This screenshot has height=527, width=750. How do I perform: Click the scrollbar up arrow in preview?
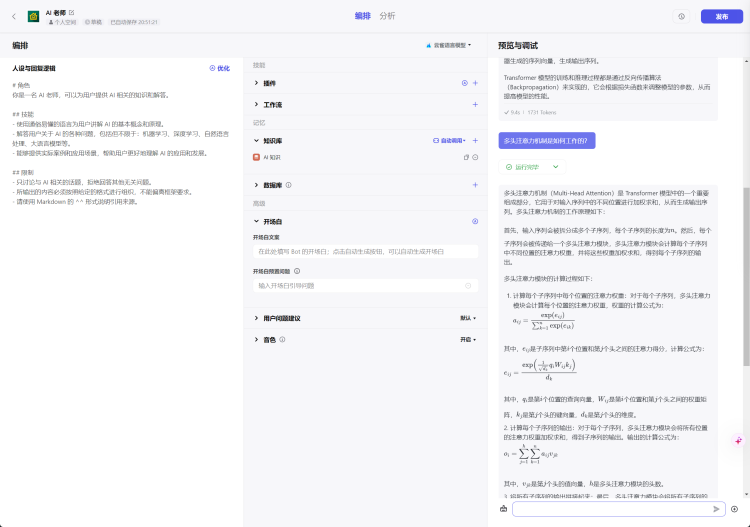click(x=746, y=61)
